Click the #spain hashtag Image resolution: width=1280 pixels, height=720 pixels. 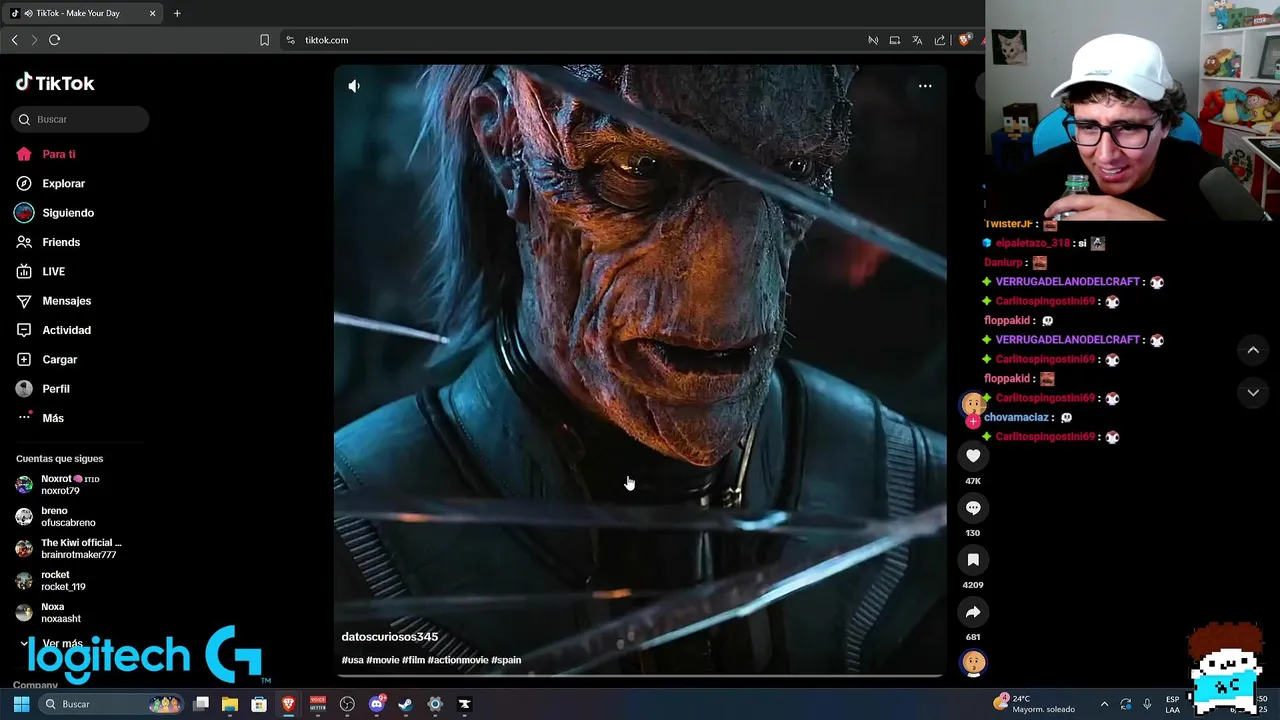point(506,660)
